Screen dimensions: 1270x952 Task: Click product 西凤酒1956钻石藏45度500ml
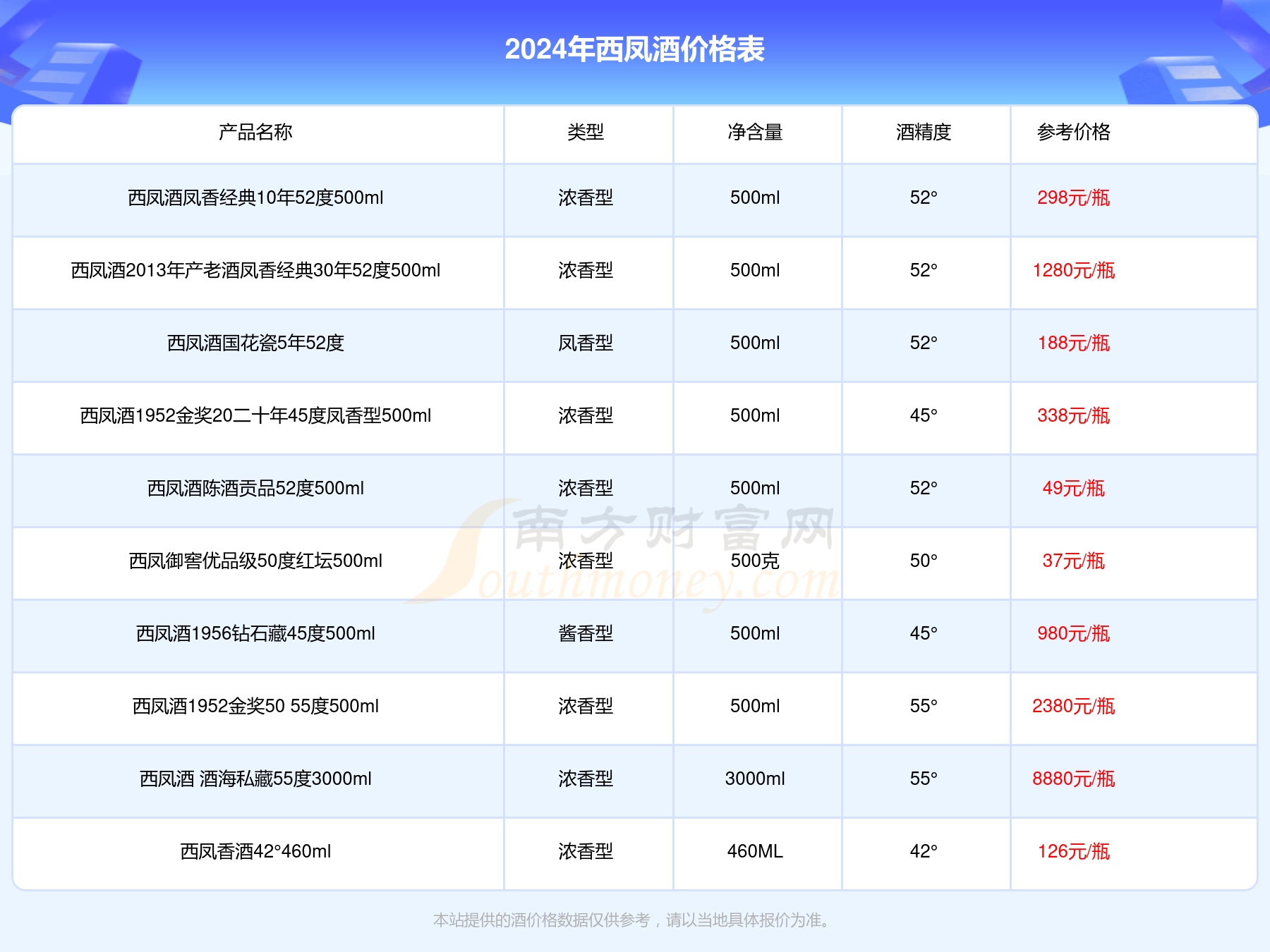255,633
